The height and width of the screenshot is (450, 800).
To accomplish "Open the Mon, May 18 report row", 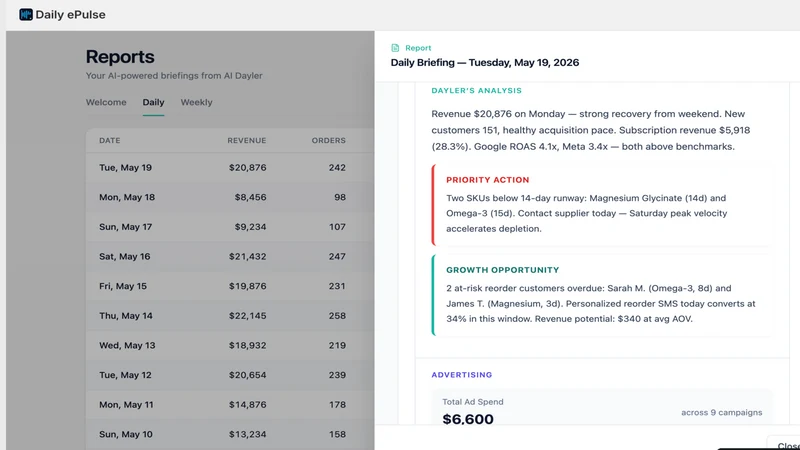I will 230,197.
